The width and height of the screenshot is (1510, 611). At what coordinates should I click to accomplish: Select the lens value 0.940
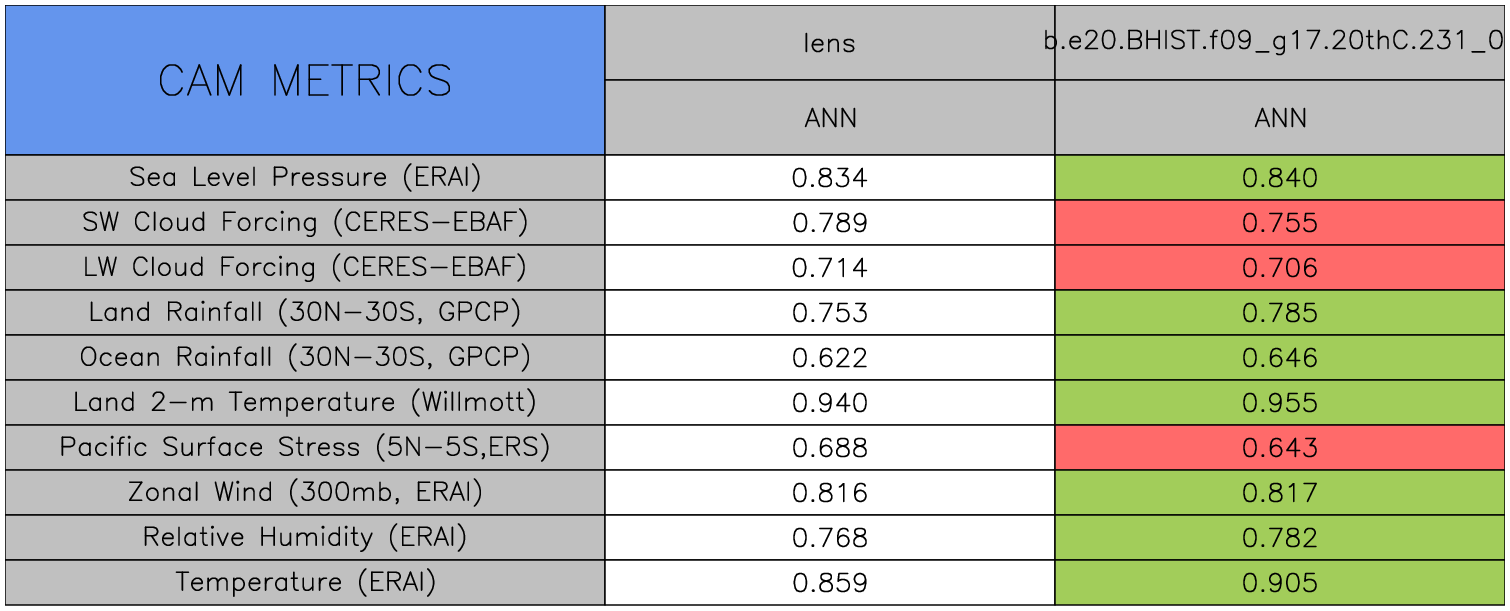pos(830,403)
